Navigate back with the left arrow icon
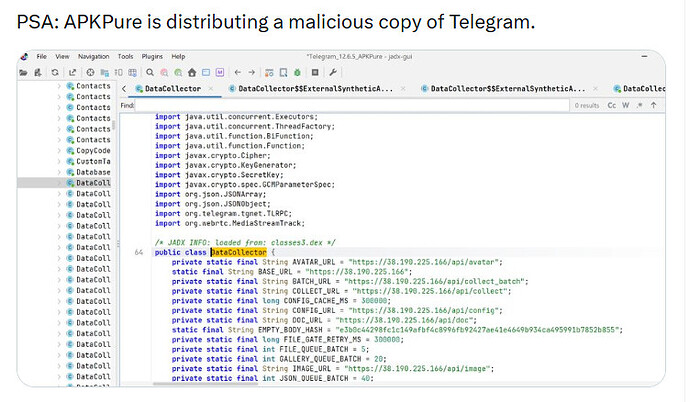Screen dimensions: 690x402 238,73
